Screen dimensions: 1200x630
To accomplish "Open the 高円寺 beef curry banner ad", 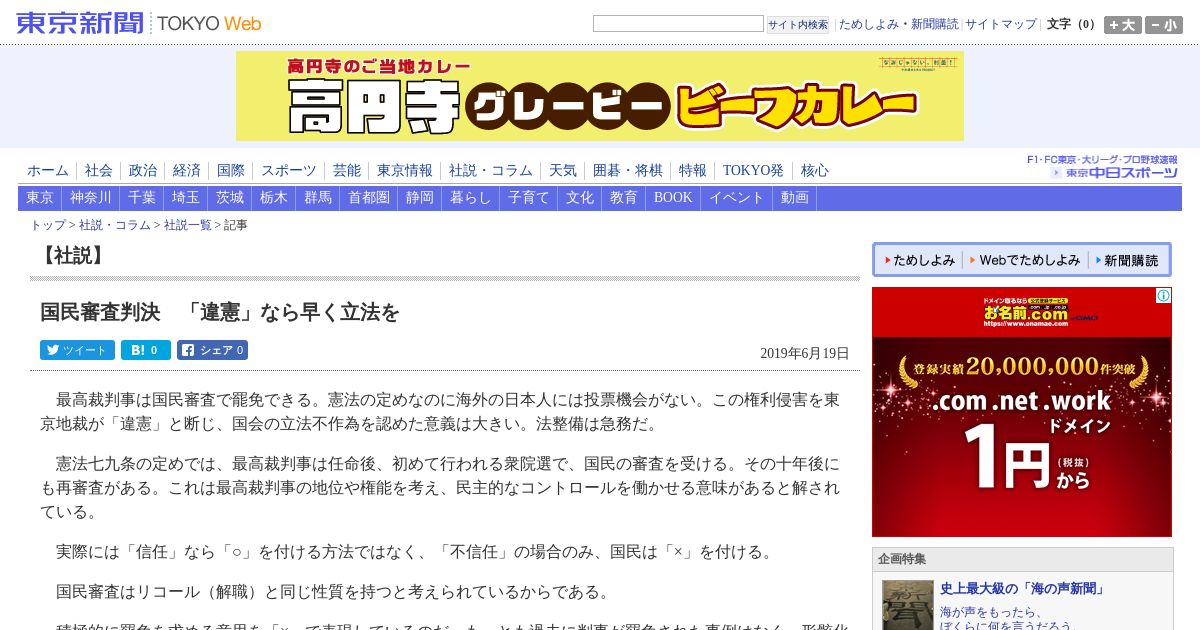I will [x=600, y=96].
